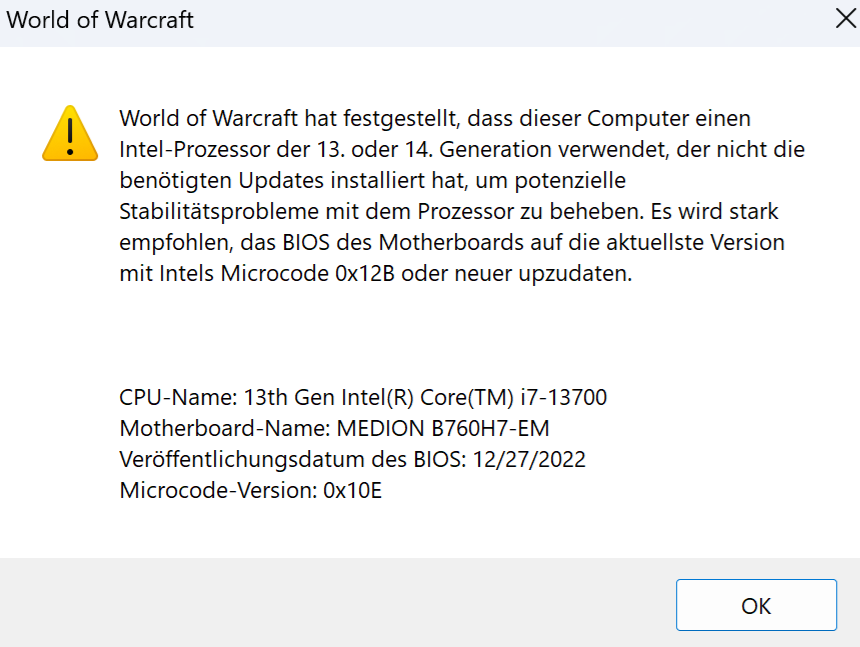The image size is (860, 647).
Task: Close the World of Warcraft dialog
Action: click(x=845, y=20)
